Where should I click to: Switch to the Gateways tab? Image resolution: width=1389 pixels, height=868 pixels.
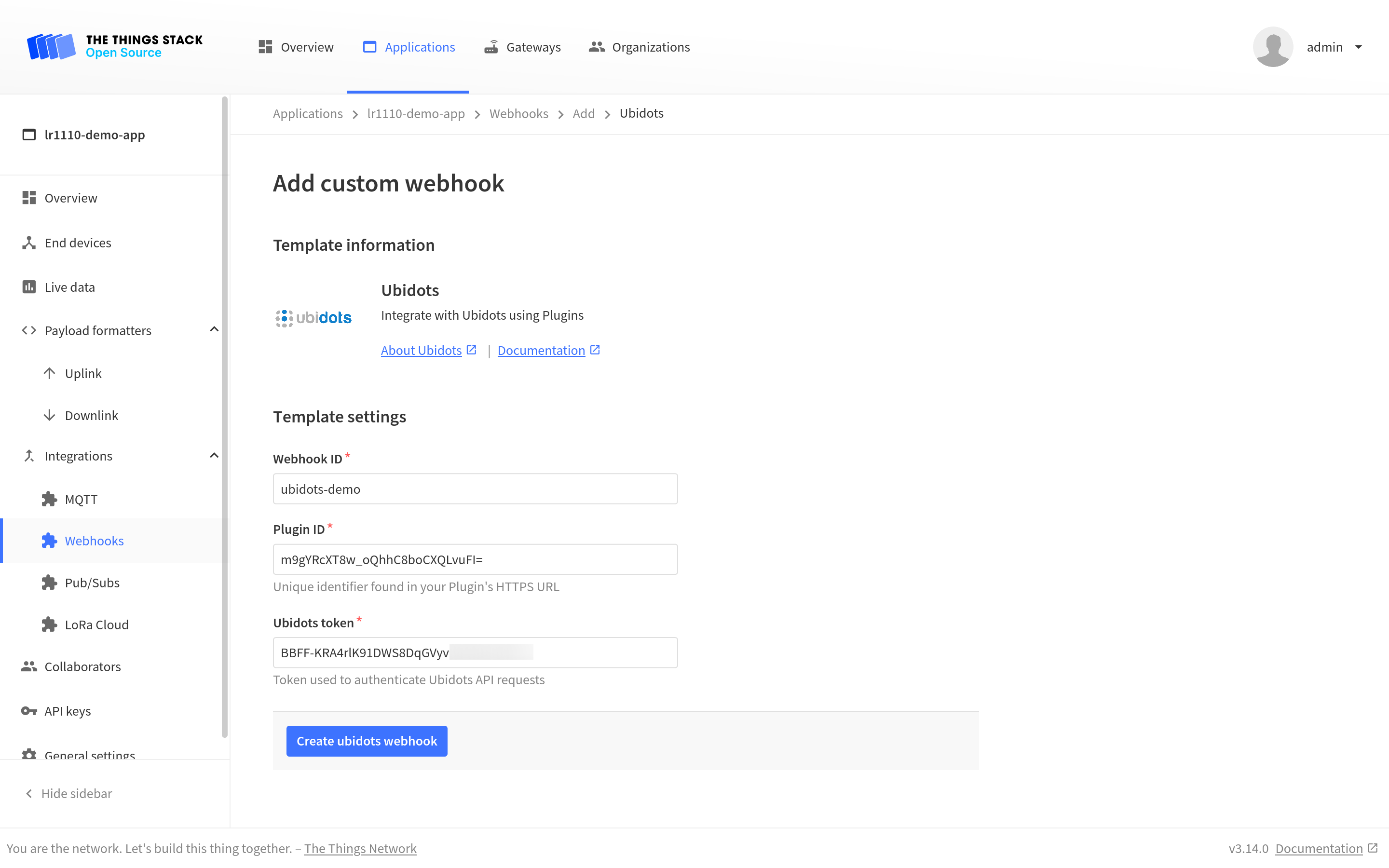pyautogui.click(x=522, y=46)
